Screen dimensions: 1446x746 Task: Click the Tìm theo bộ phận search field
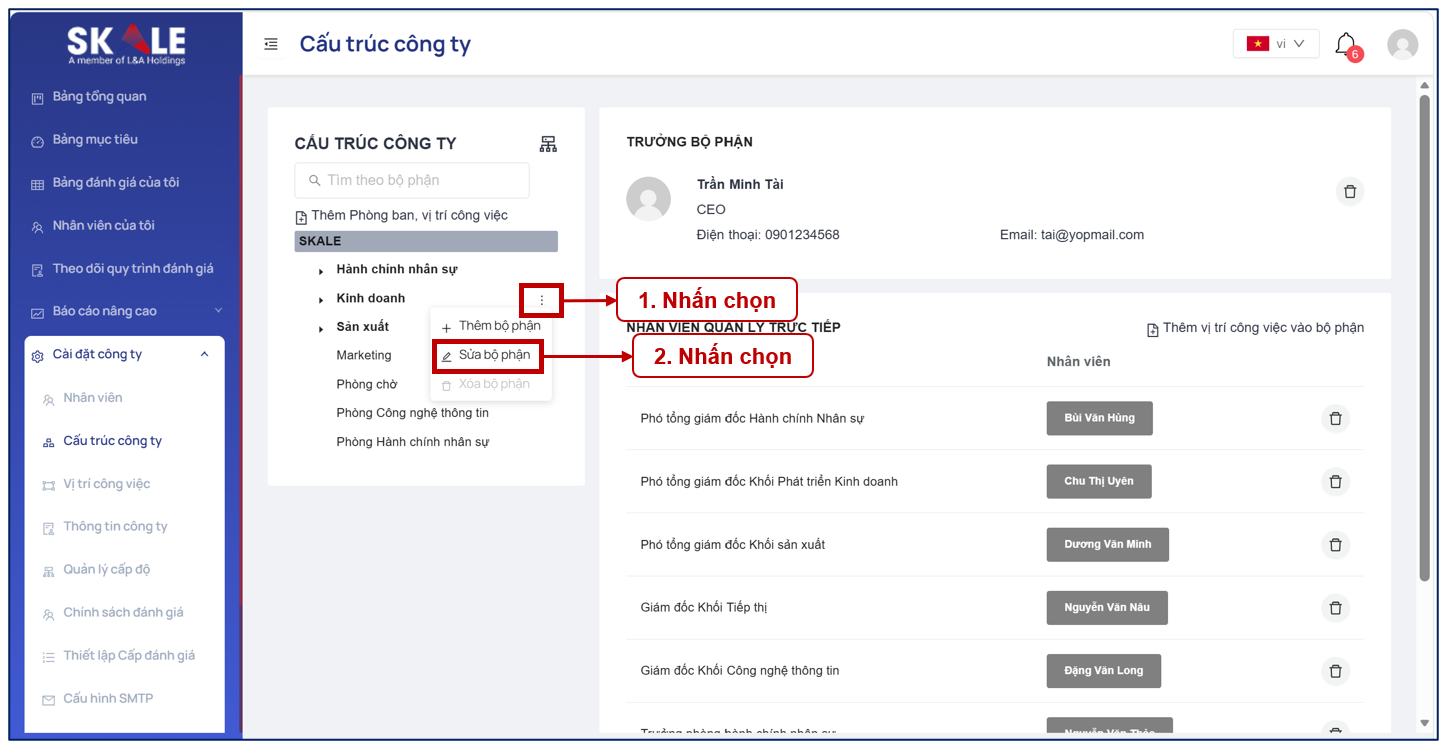click(x=412, y=180)
